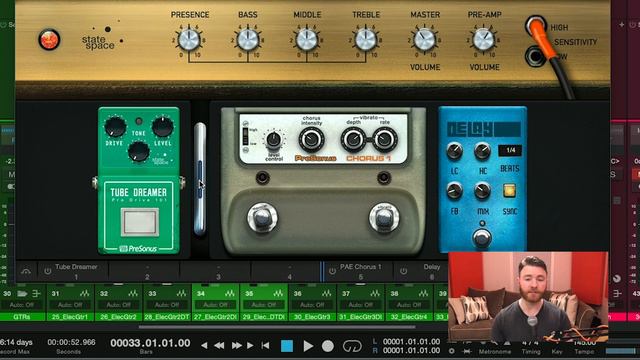This screenshot has width=640, height=360.
Task: Open Auto: Off menu on GTRs channel
Action: click(x=22, y=305)
